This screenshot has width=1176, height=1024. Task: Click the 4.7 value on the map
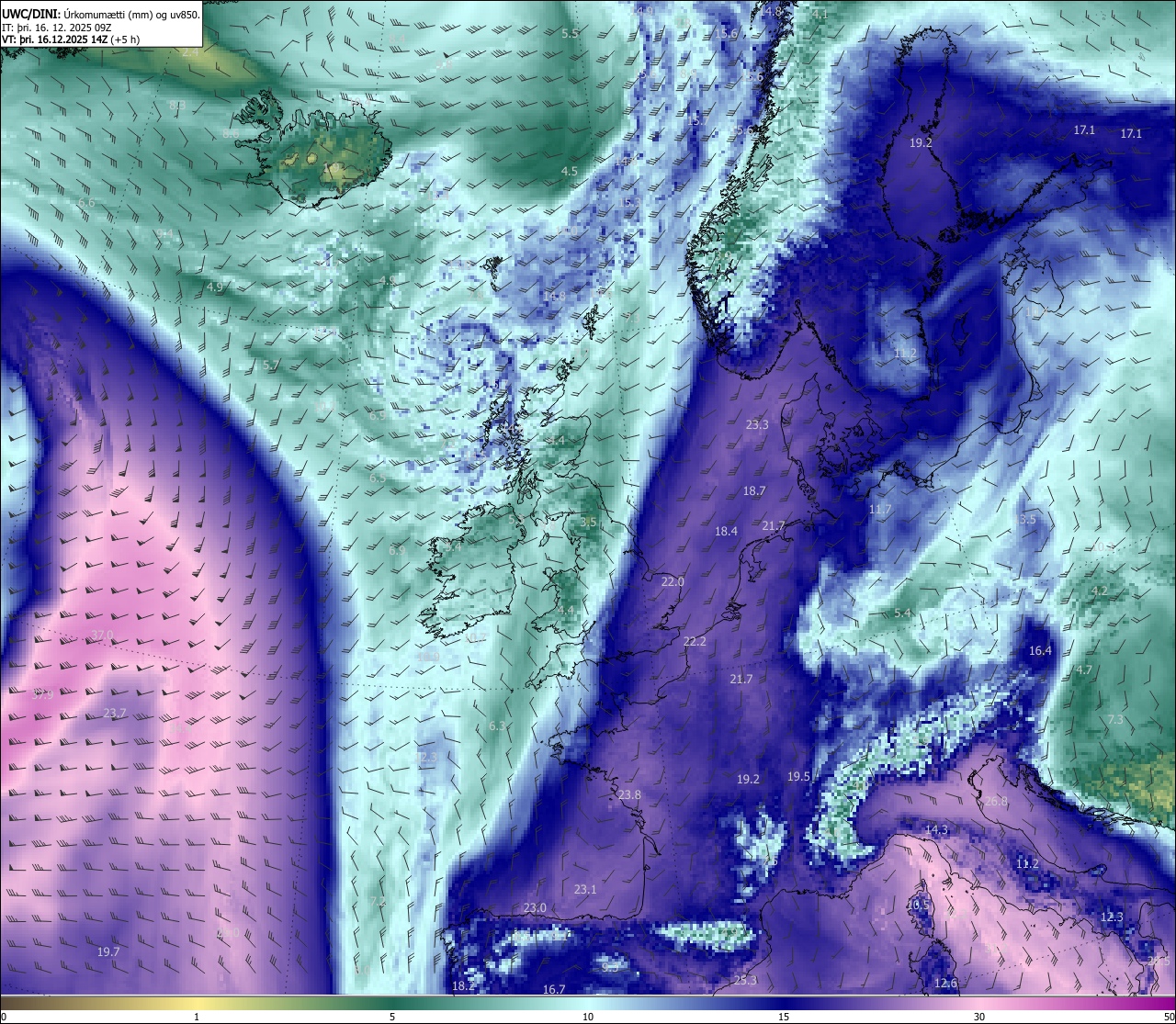pos(1084,670)
